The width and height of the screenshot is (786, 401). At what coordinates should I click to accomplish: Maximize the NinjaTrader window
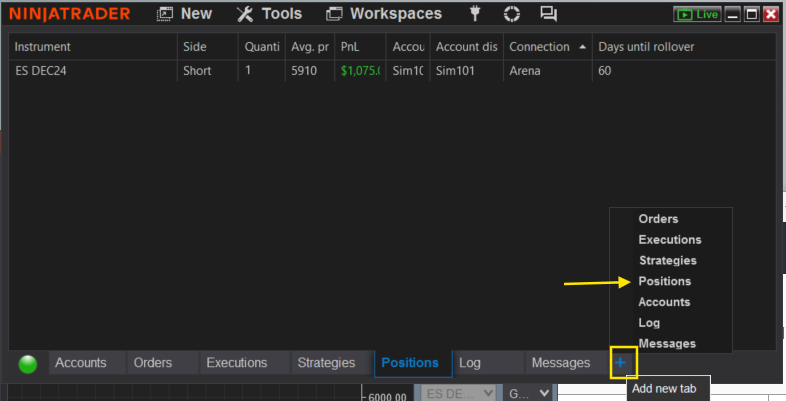tap(751, 14)
